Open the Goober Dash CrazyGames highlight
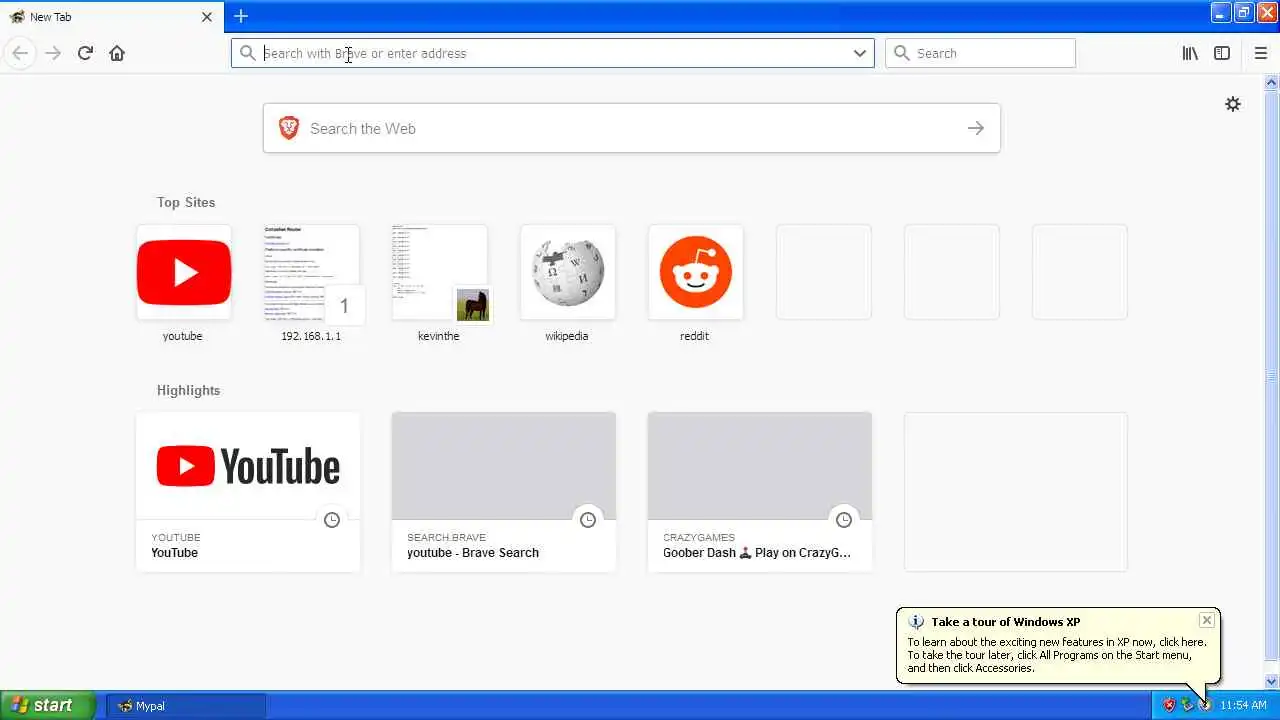Screen dimensions: 1280x720 760,492
